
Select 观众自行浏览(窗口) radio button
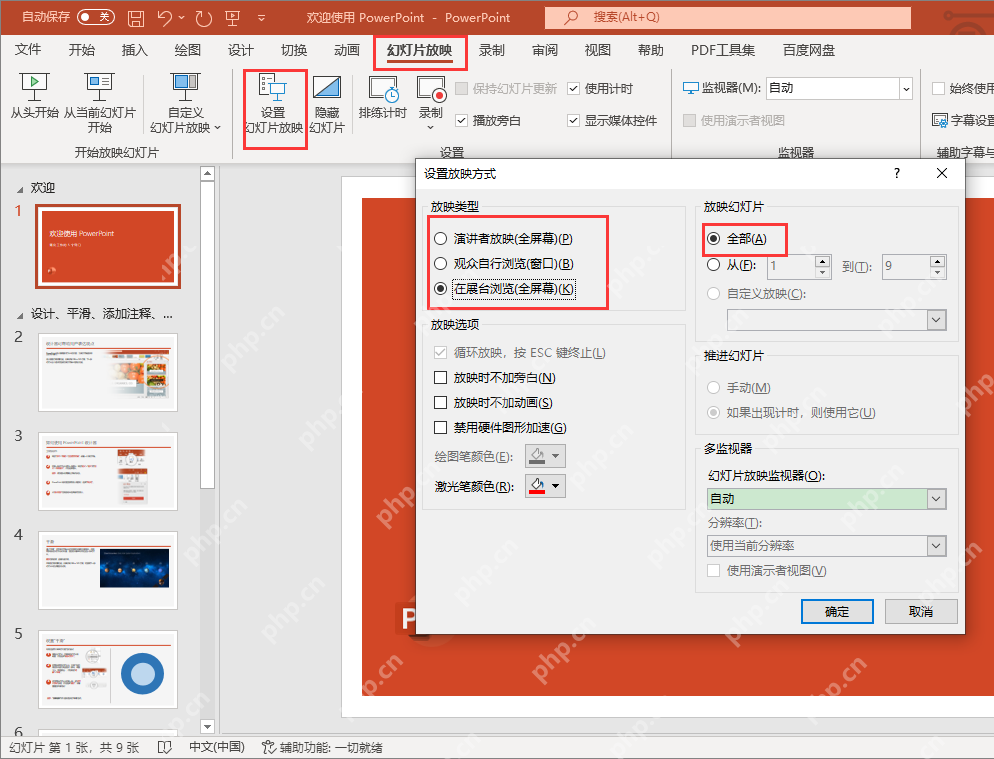[x=441, y=264]
